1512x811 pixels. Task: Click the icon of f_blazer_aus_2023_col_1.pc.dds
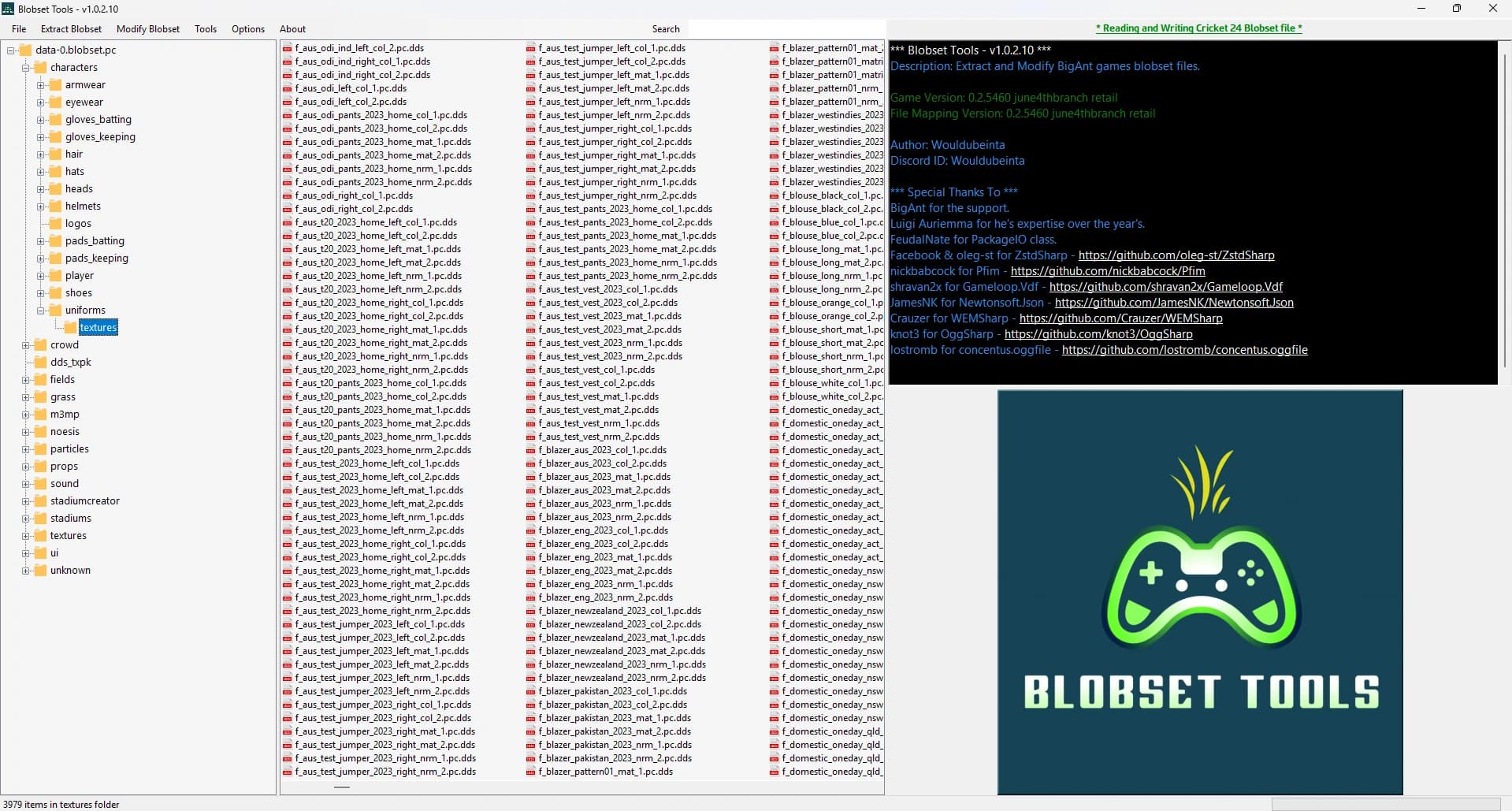[x=531, y=450]
